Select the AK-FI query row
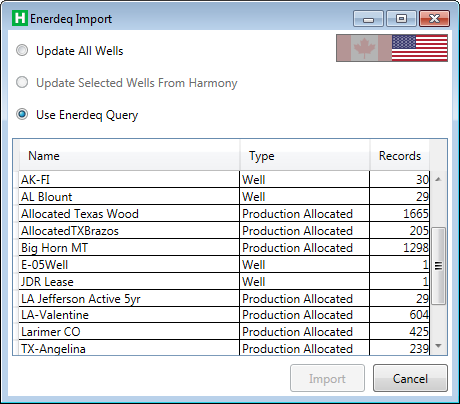 pyautogui.click(x=224, y=179)
